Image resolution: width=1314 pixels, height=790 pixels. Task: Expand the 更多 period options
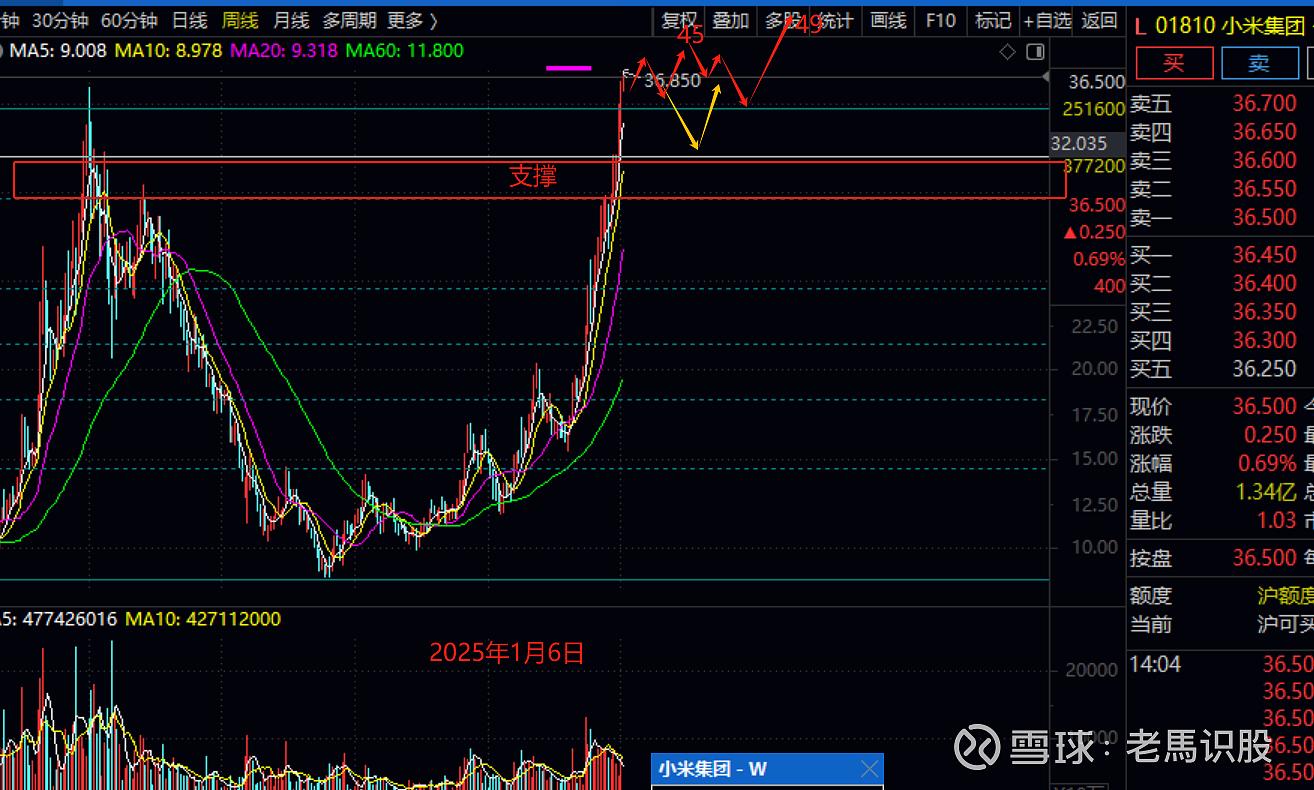pos(412,20)
